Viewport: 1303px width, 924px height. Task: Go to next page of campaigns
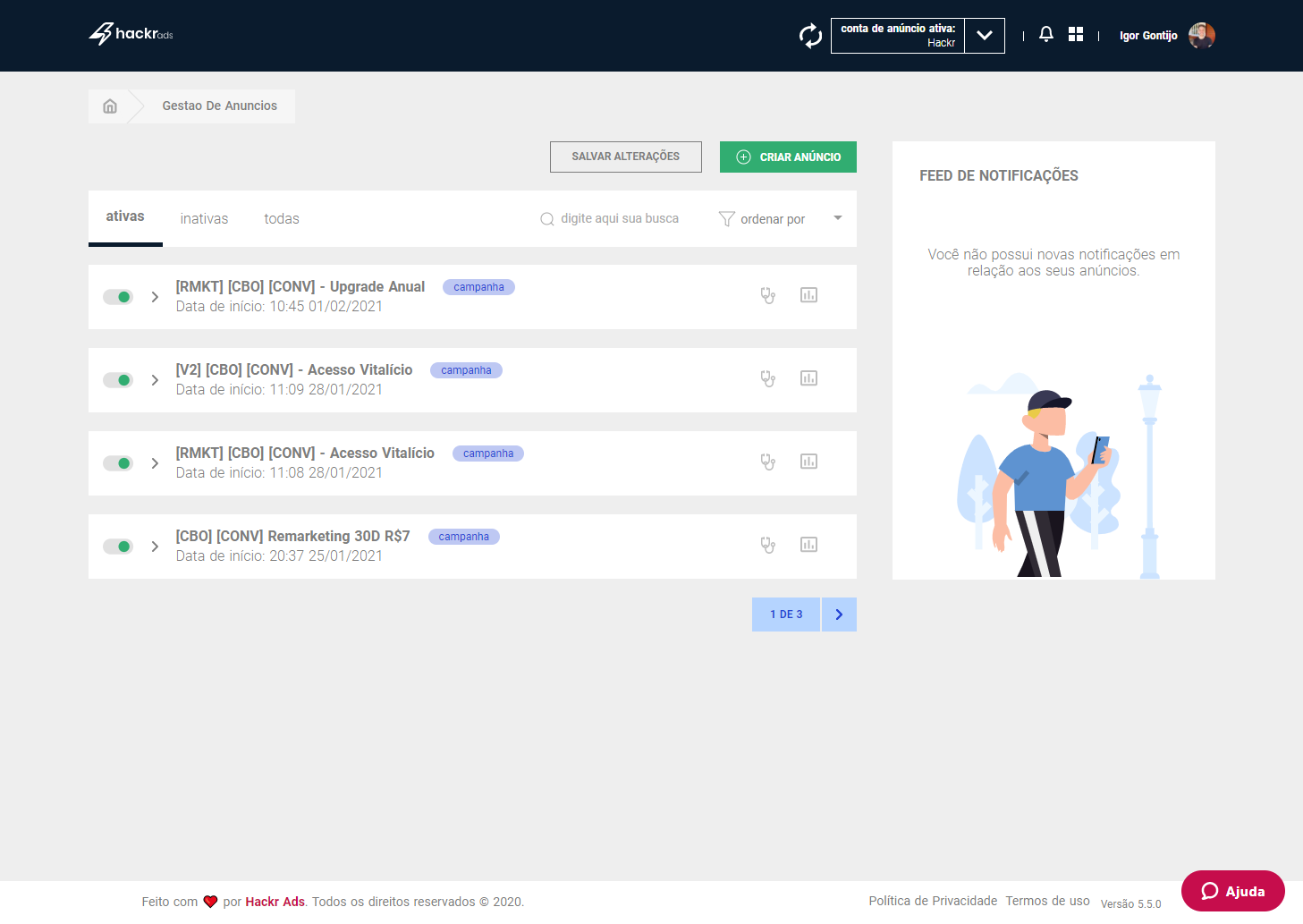tap(839, 615)
